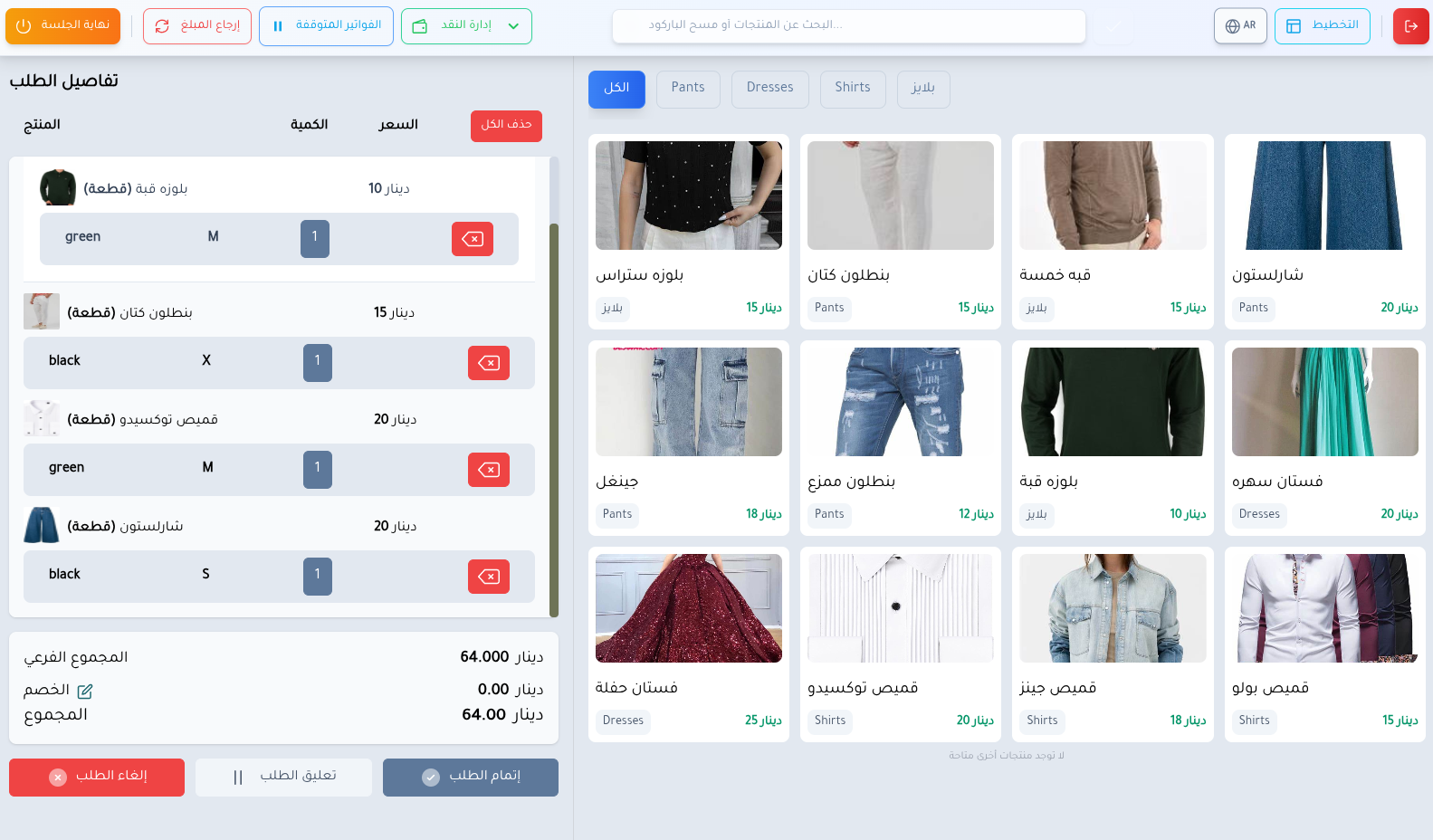The height and width of the screenshot is (840, 1433).
Task: Open the إدارة النقد dropdown
Action: pos(466,26)
